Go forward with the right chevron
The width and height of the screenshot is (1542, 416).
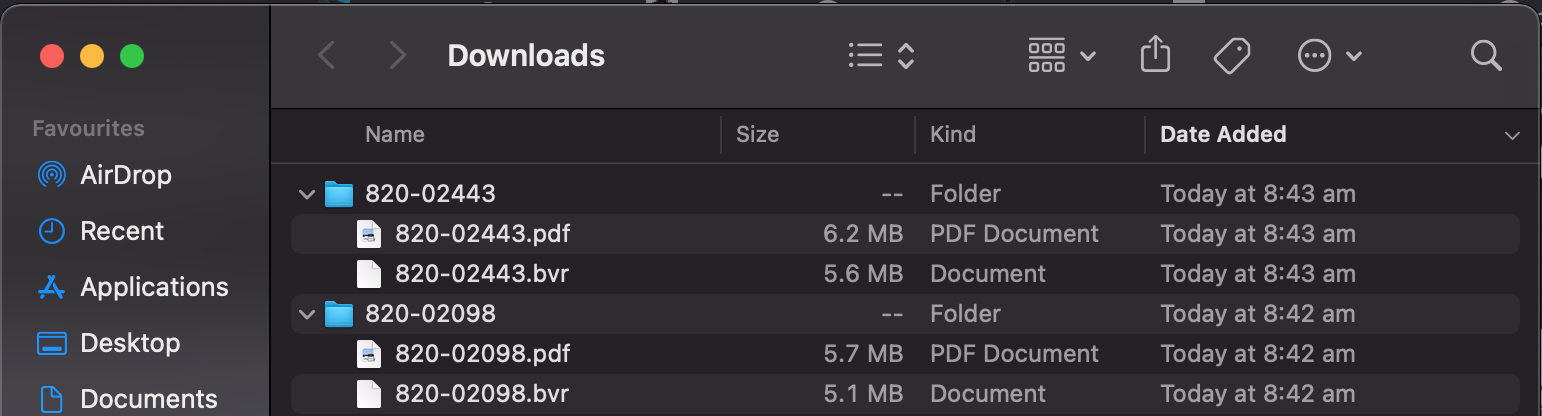[397, 55]
